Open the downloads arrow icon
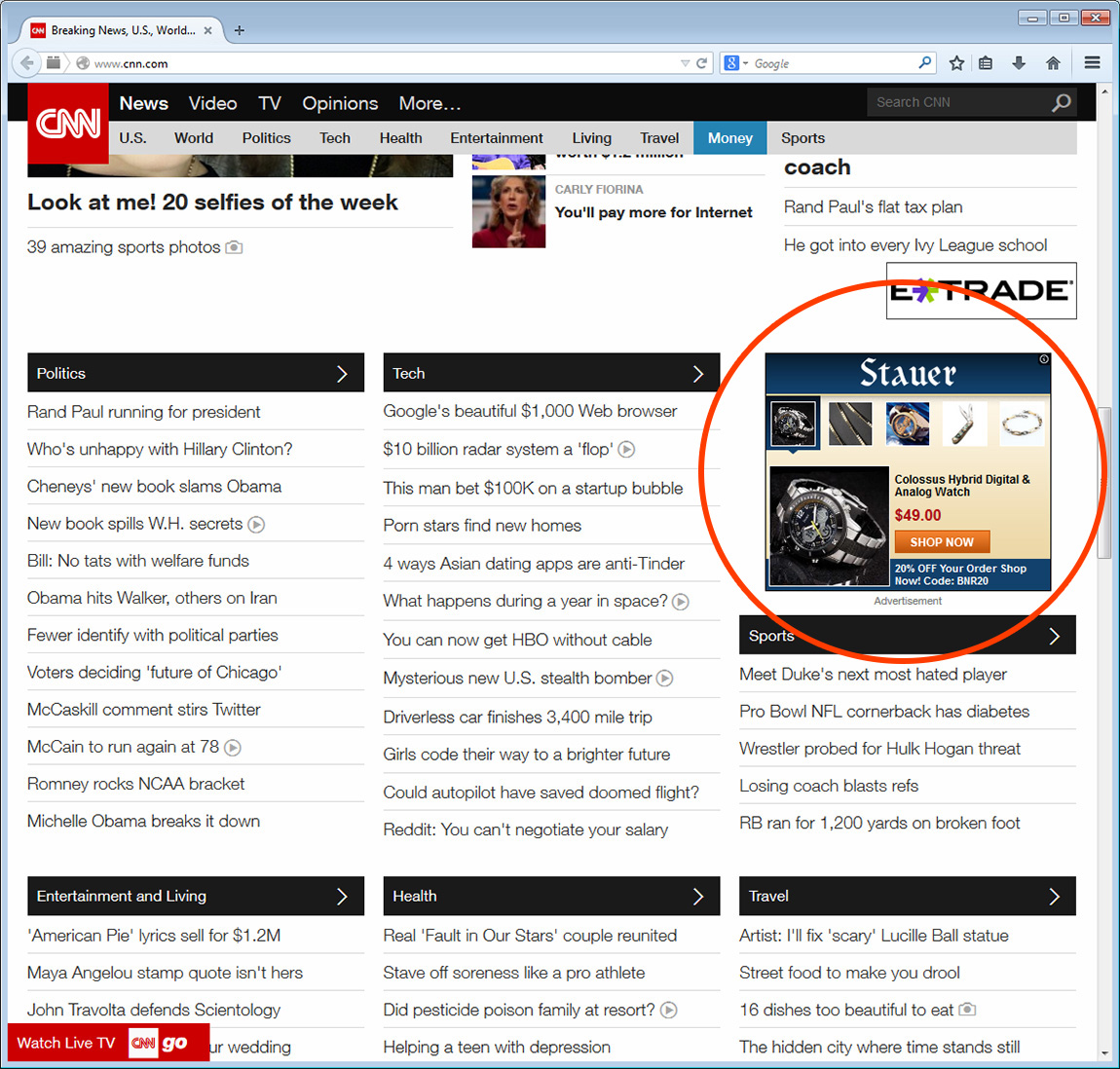The height and width of the screenshot is (1069, 1120). point(1020,63)
